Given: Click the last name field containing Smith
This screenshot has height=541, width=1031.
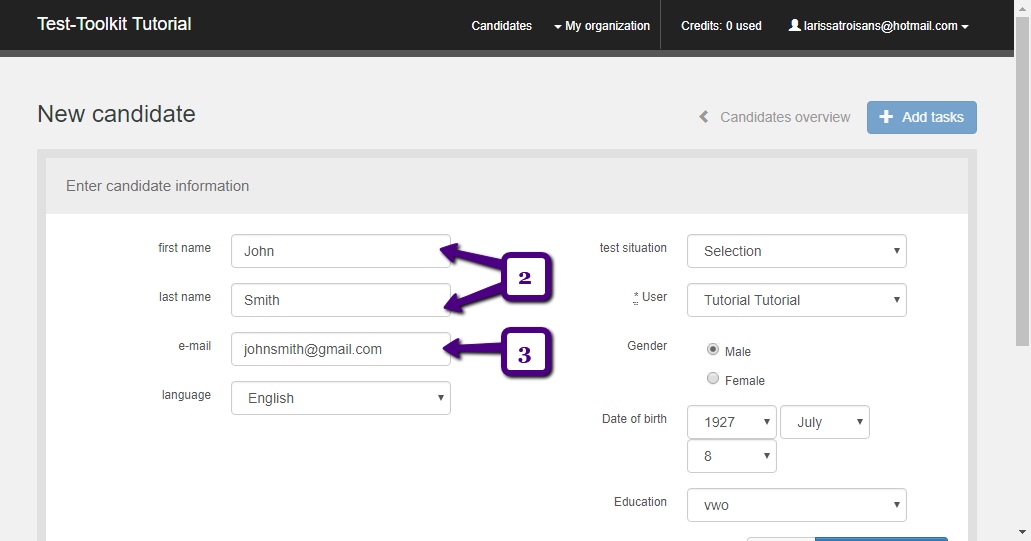Looking at the screenshot, I should click(341, 300).
